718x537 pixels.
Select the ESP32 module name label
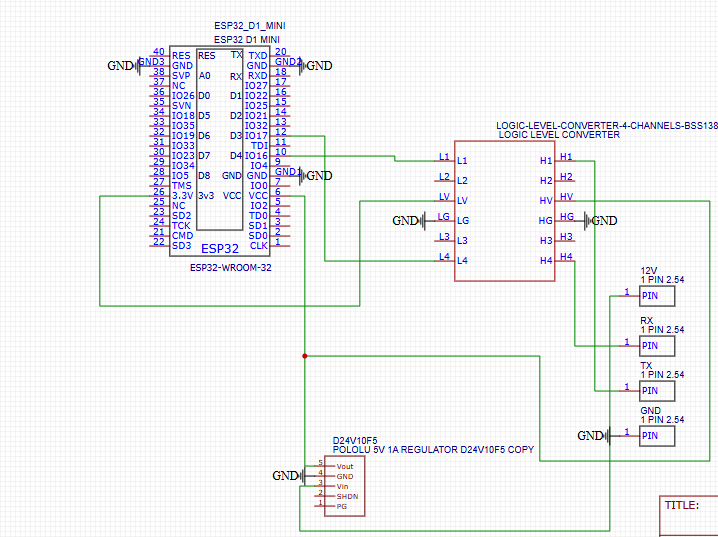point(219,248)
